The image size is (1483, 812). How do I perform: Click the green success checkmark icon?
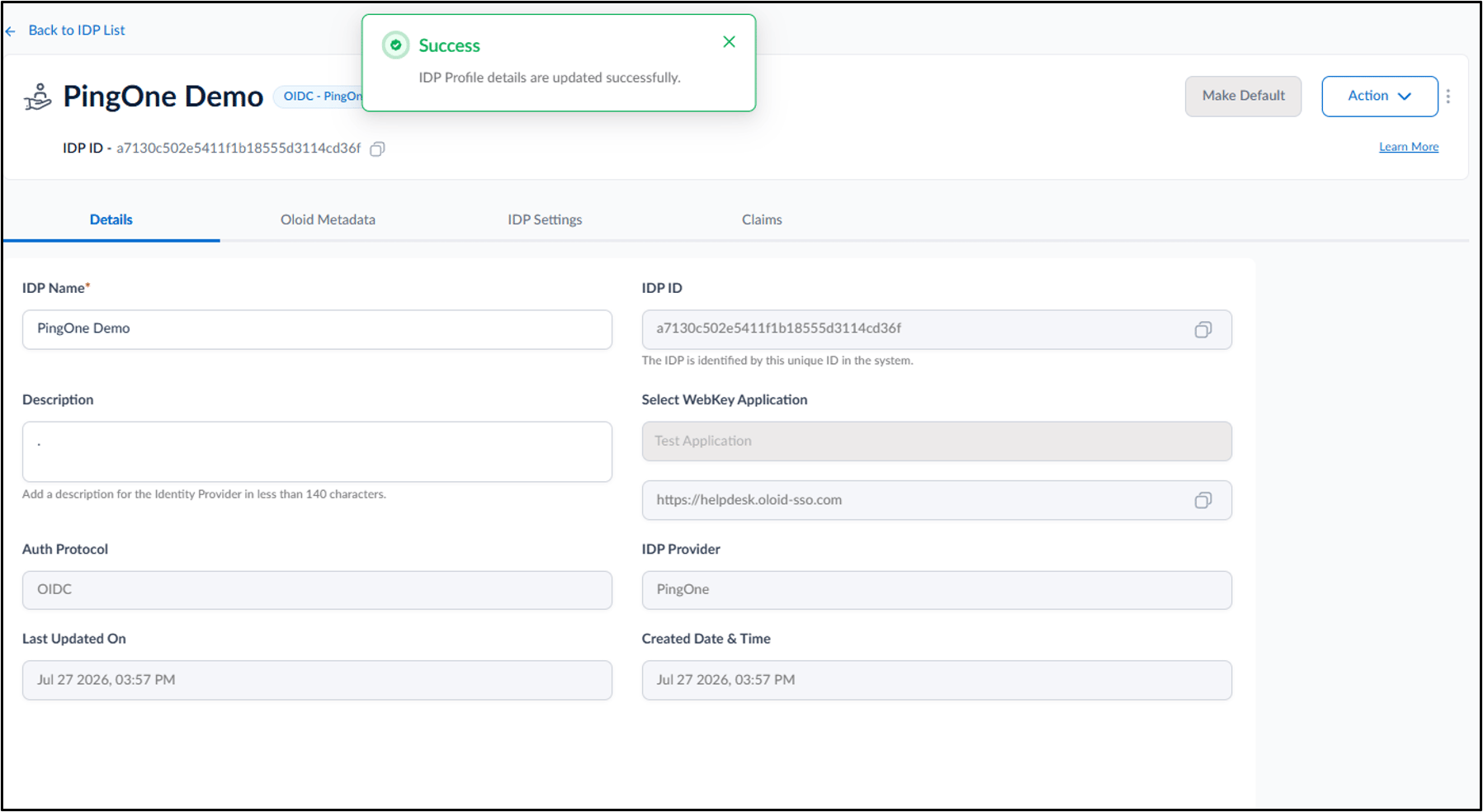(396, 45)
